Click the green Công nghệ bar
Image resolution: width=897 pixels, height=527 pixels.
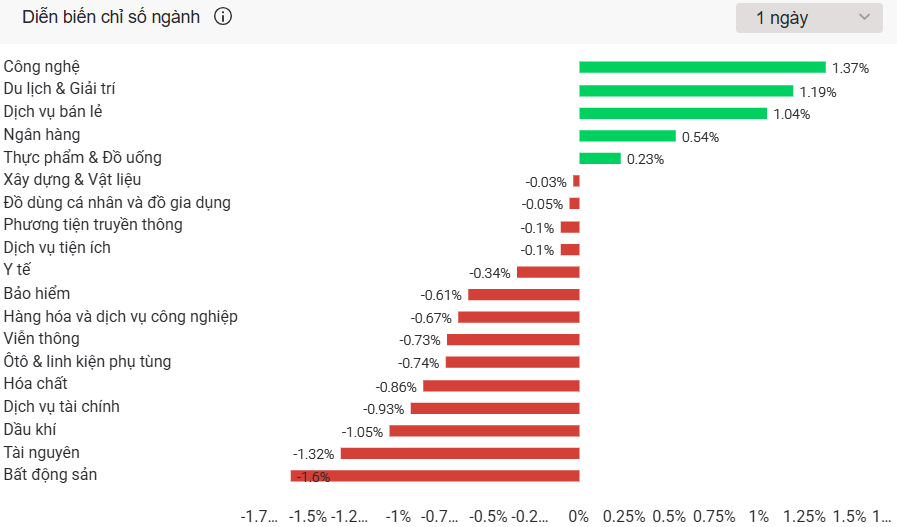click(x=702, y=67)
